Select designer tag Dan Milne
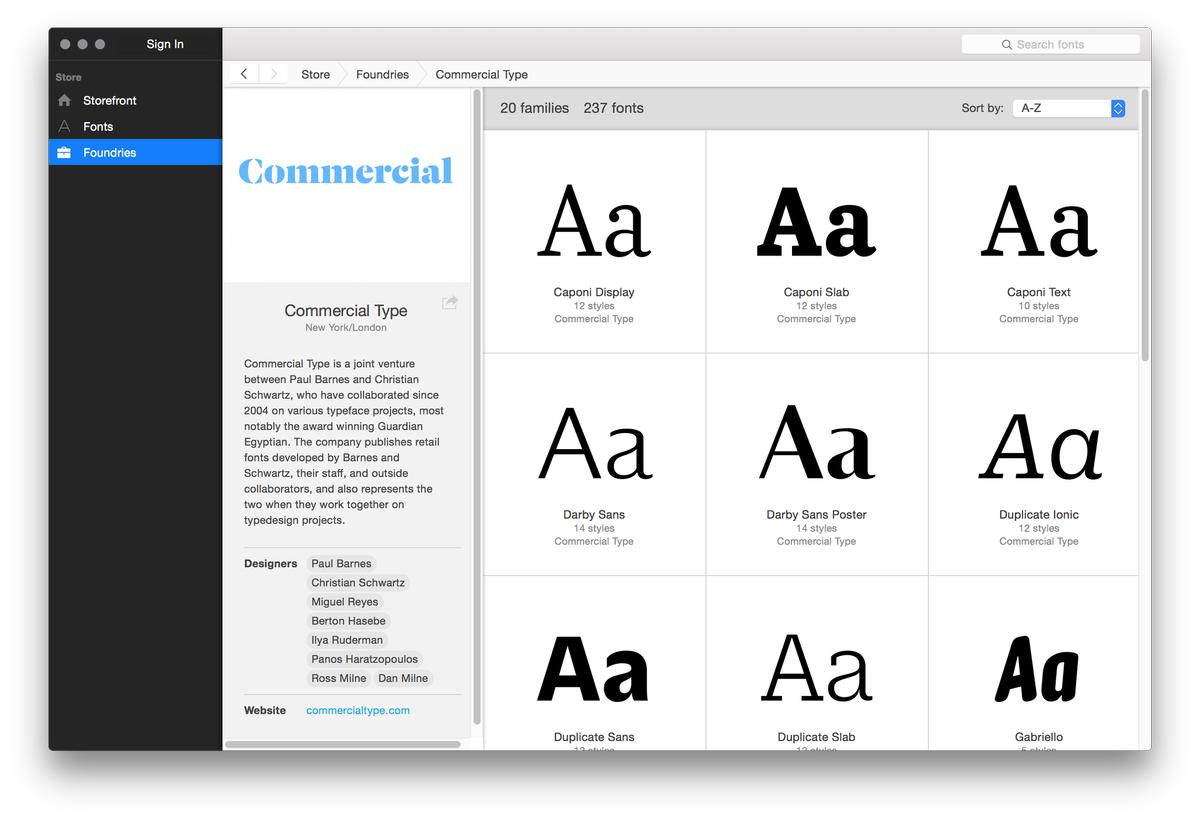The image size is (1200, 820). (403, 678)
